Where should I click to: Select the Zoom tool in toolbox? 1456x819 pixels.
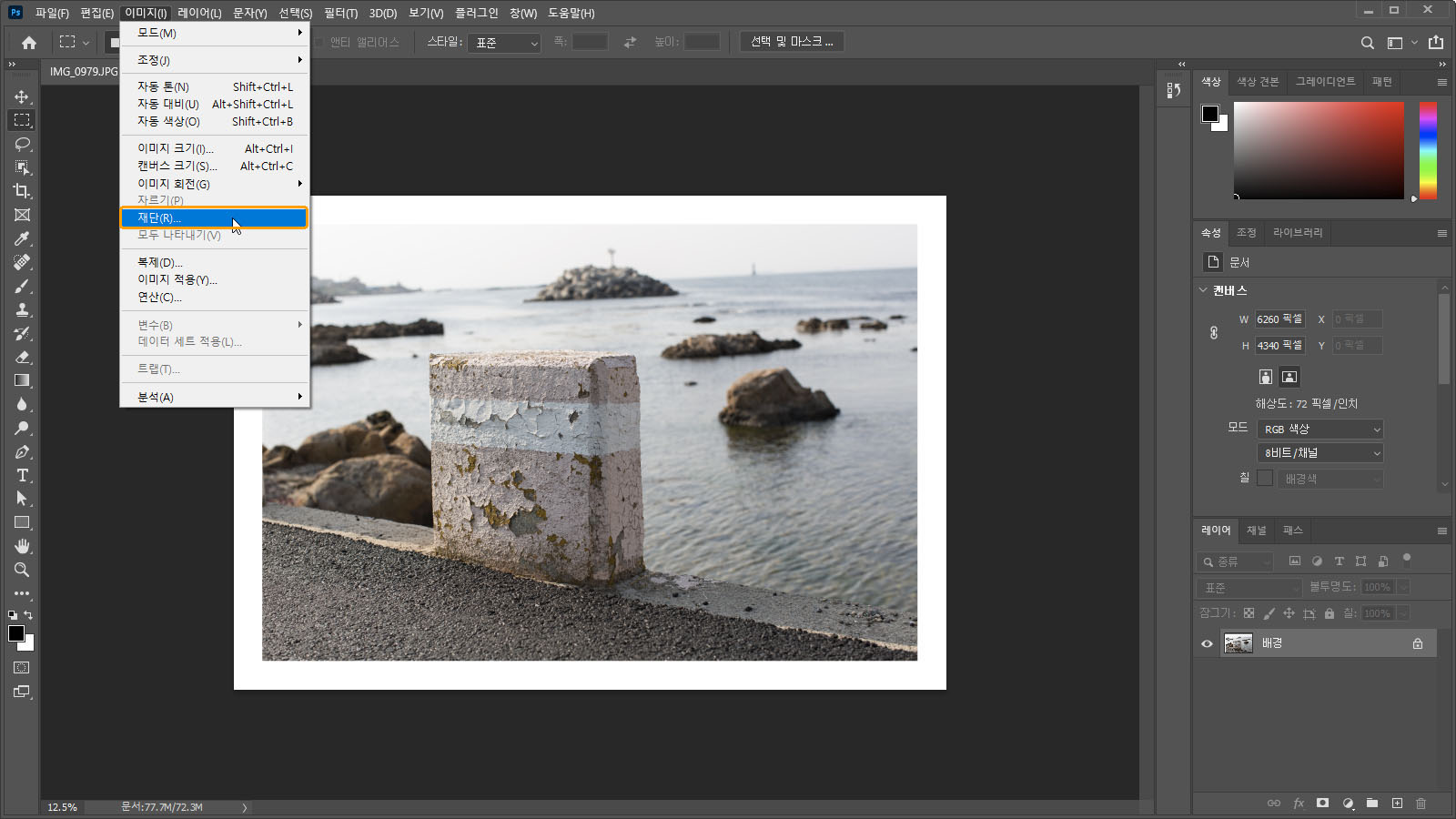coord(22,570)
